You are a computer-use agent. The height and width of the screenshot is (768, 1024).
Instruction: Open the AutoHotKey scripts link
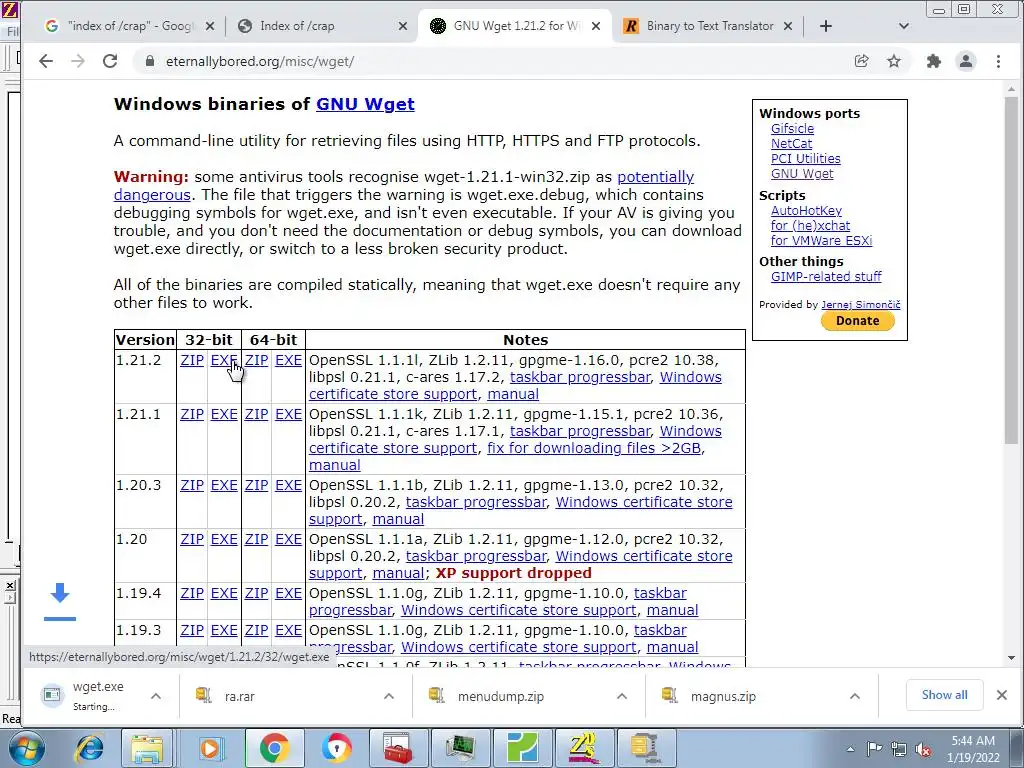click(806, 211)
